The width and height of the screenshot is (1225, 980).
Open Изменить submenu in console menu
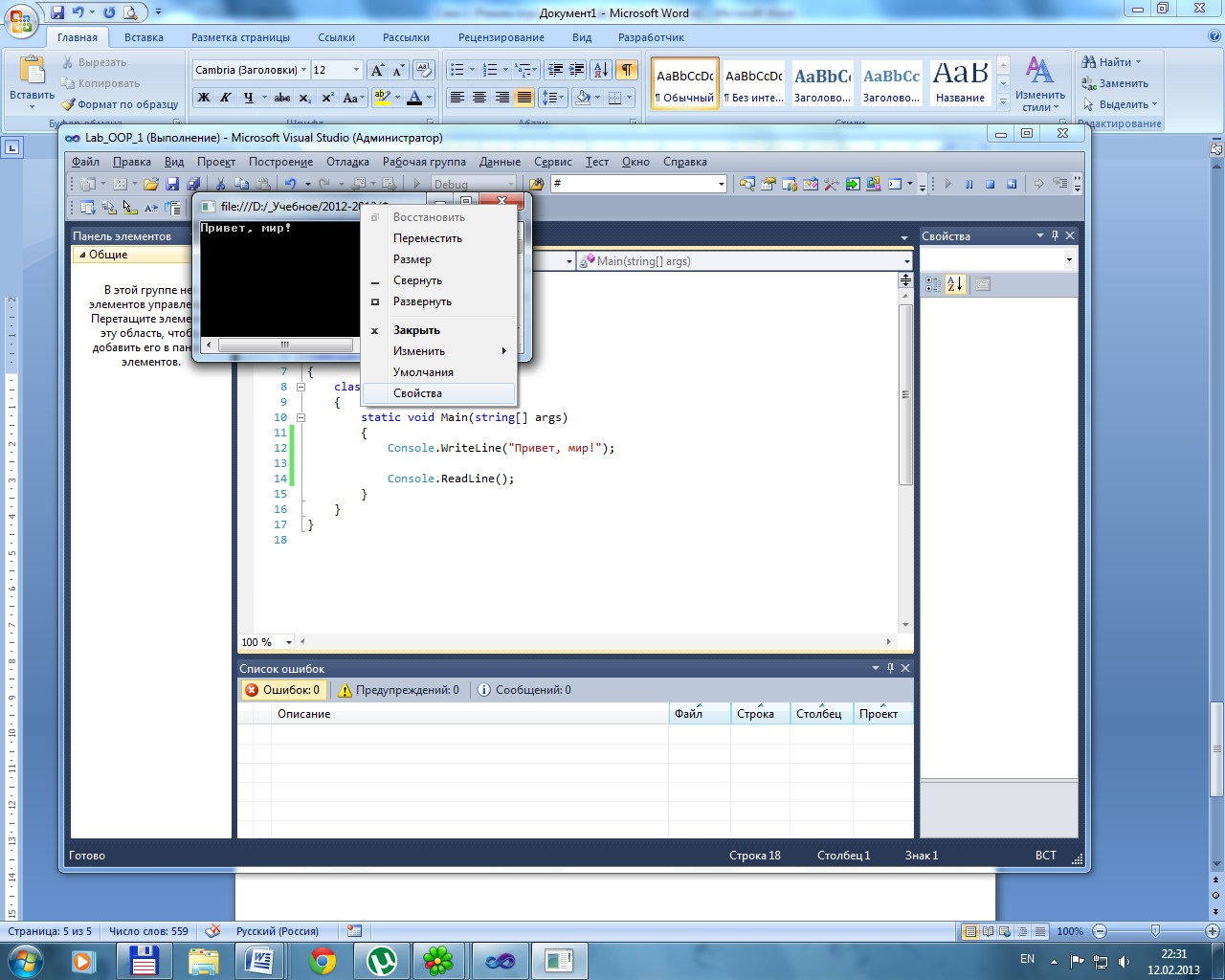pos(439,351)
